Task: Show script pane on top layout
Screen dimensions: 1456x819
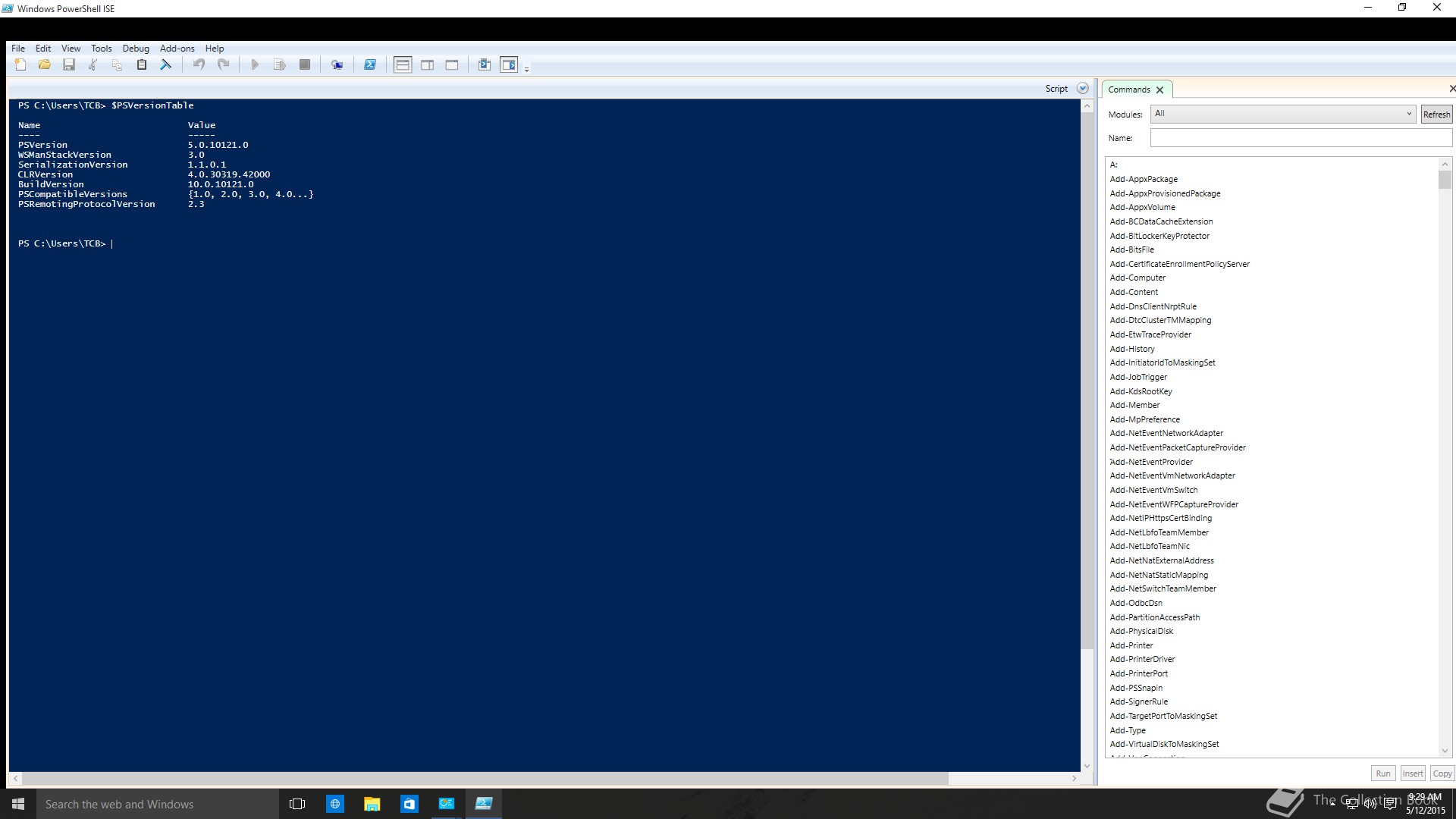Action: pos(403,65)
